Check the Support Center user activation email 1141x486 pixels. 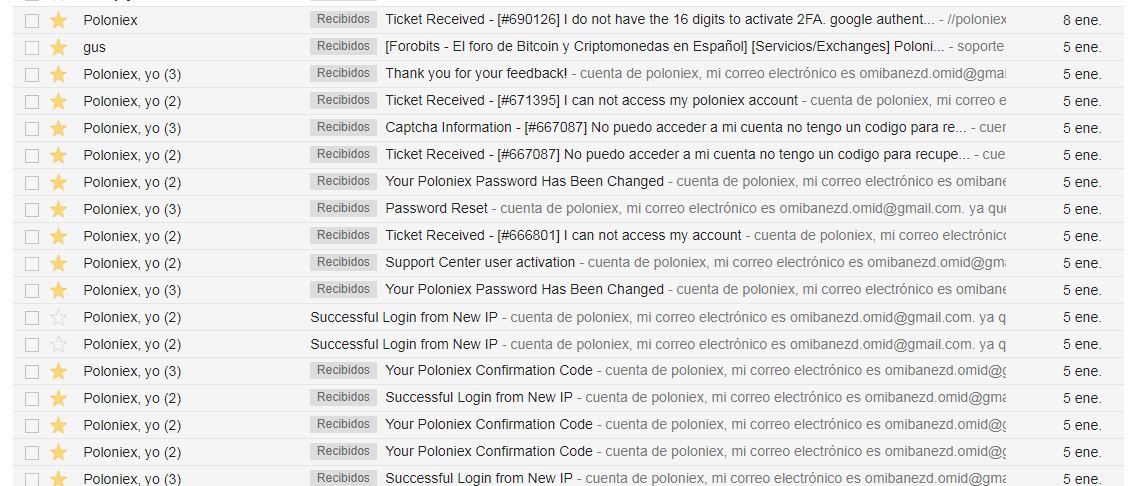(x=32, y=263)
